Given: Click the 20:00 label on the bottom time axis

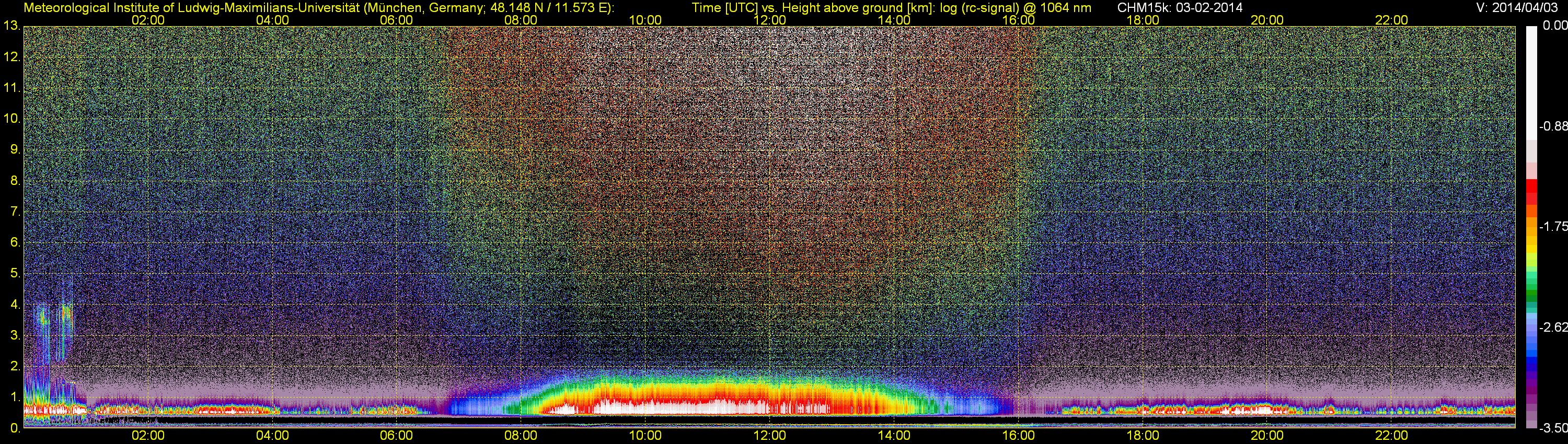Looking at the screenshot, I should tap(1267, 436).
